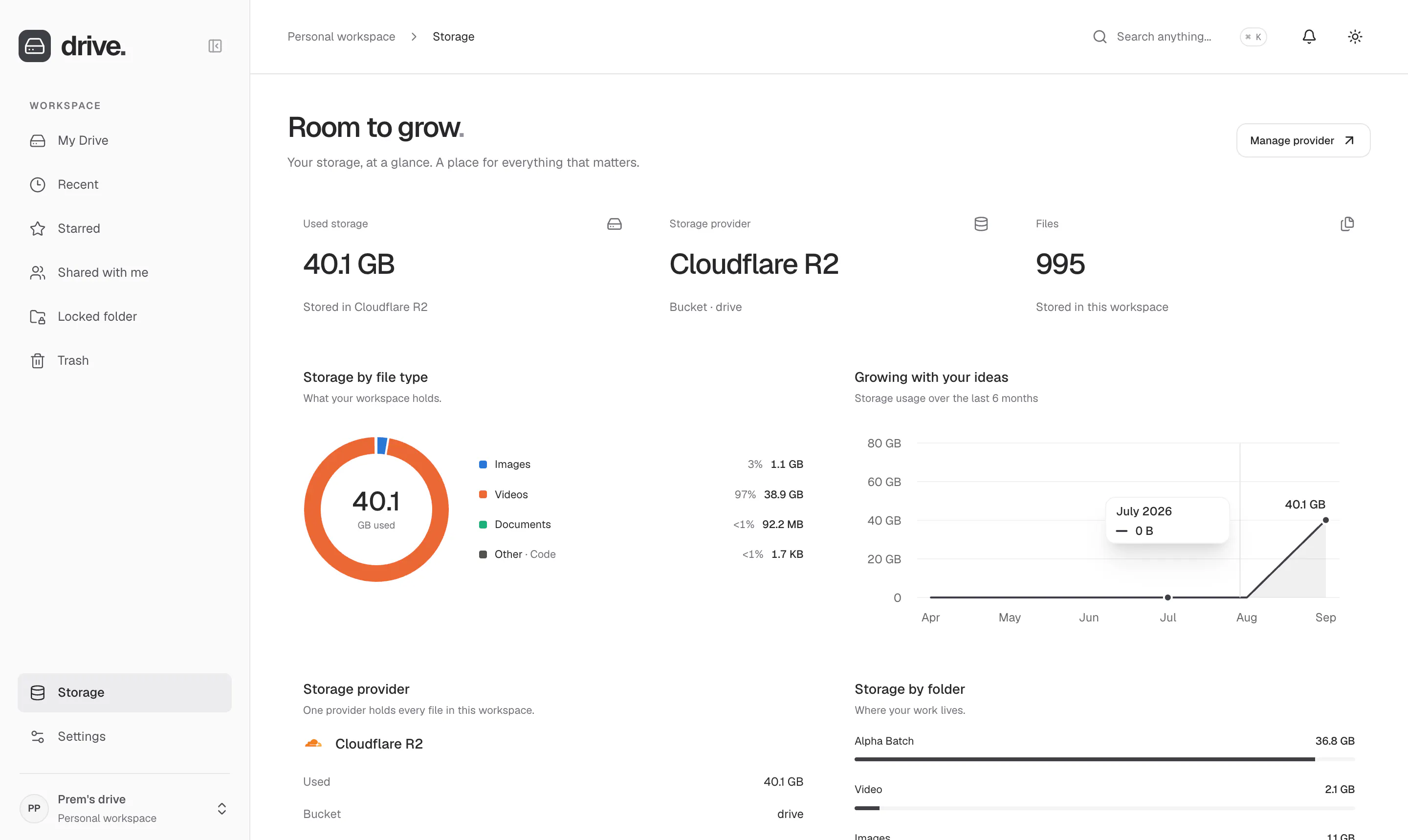Select the Other · Code legend row

pyautogui.click(x=640, y=555)
